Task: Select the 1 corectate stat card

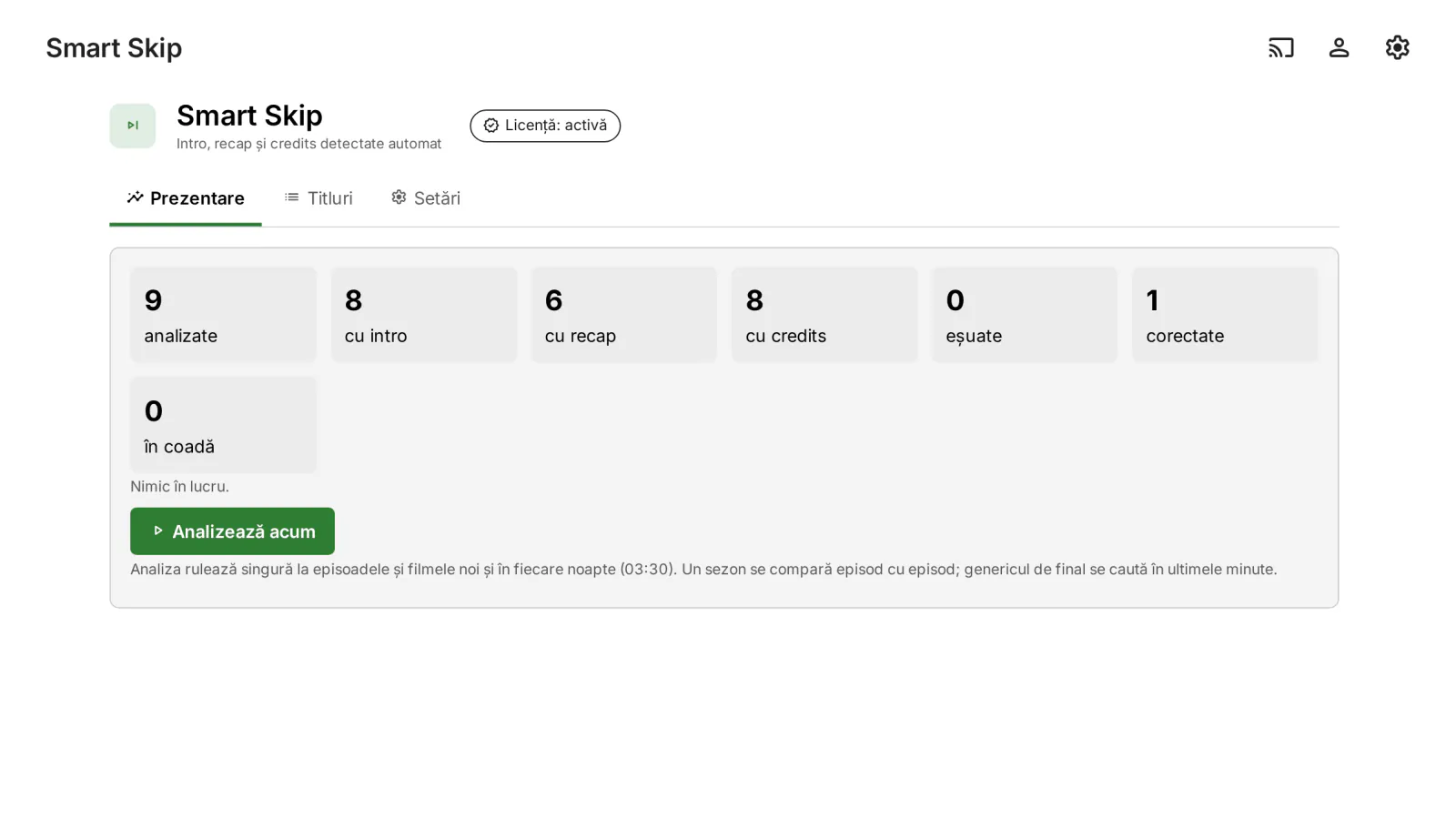Action: pos(1225,315)
